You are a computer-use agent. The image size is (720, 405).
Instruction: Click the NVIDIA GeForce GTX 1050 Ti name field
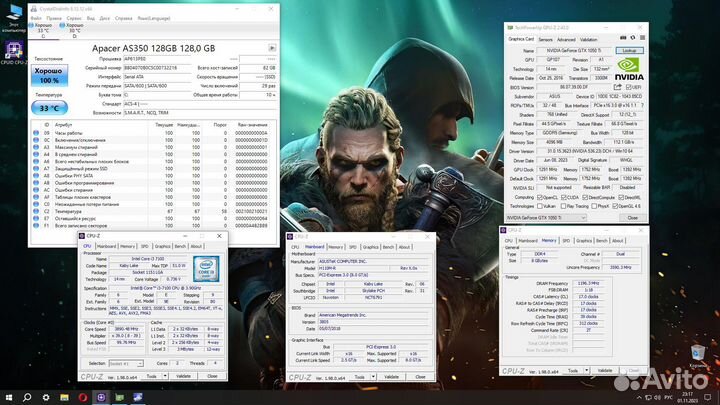575,51
